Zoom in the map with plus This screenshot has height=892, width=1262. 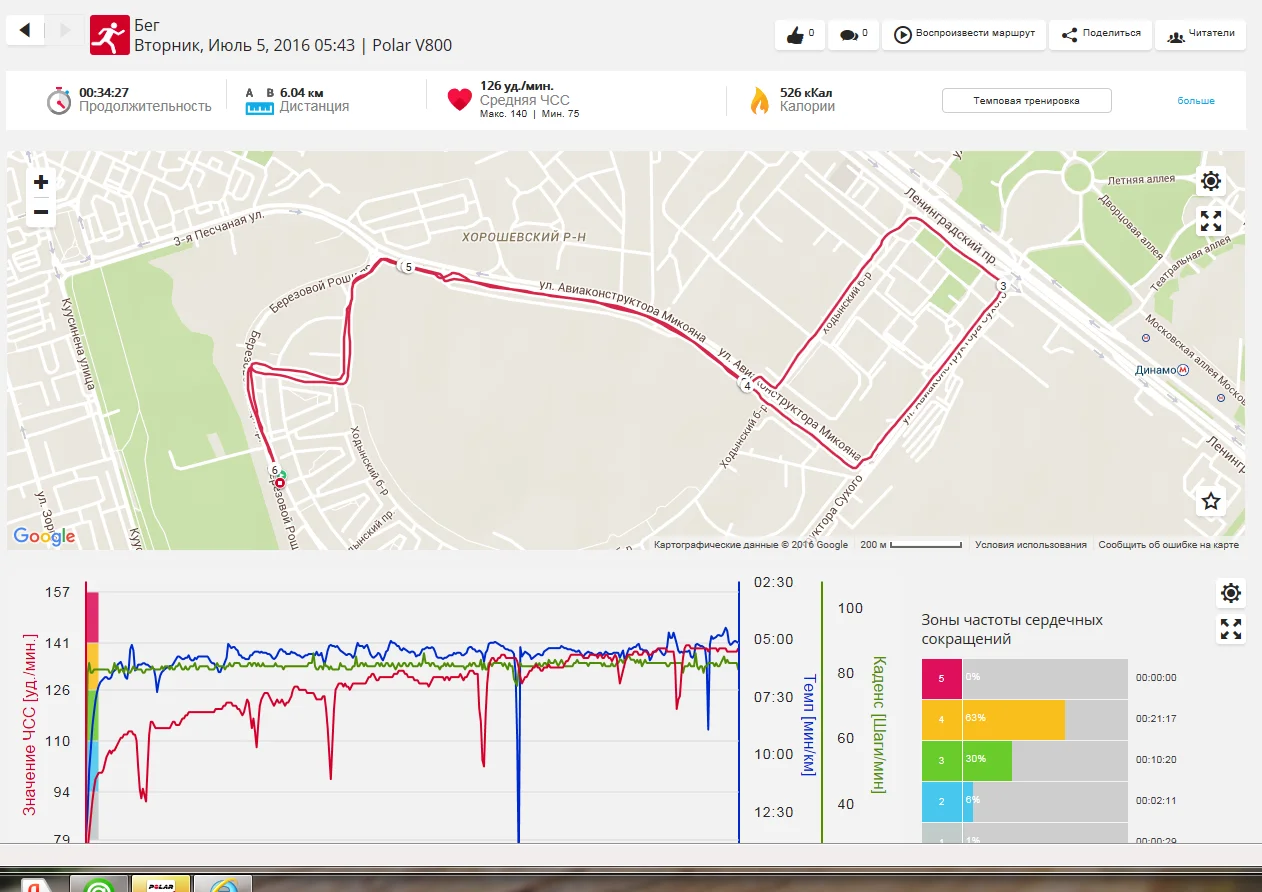[41, 182]
